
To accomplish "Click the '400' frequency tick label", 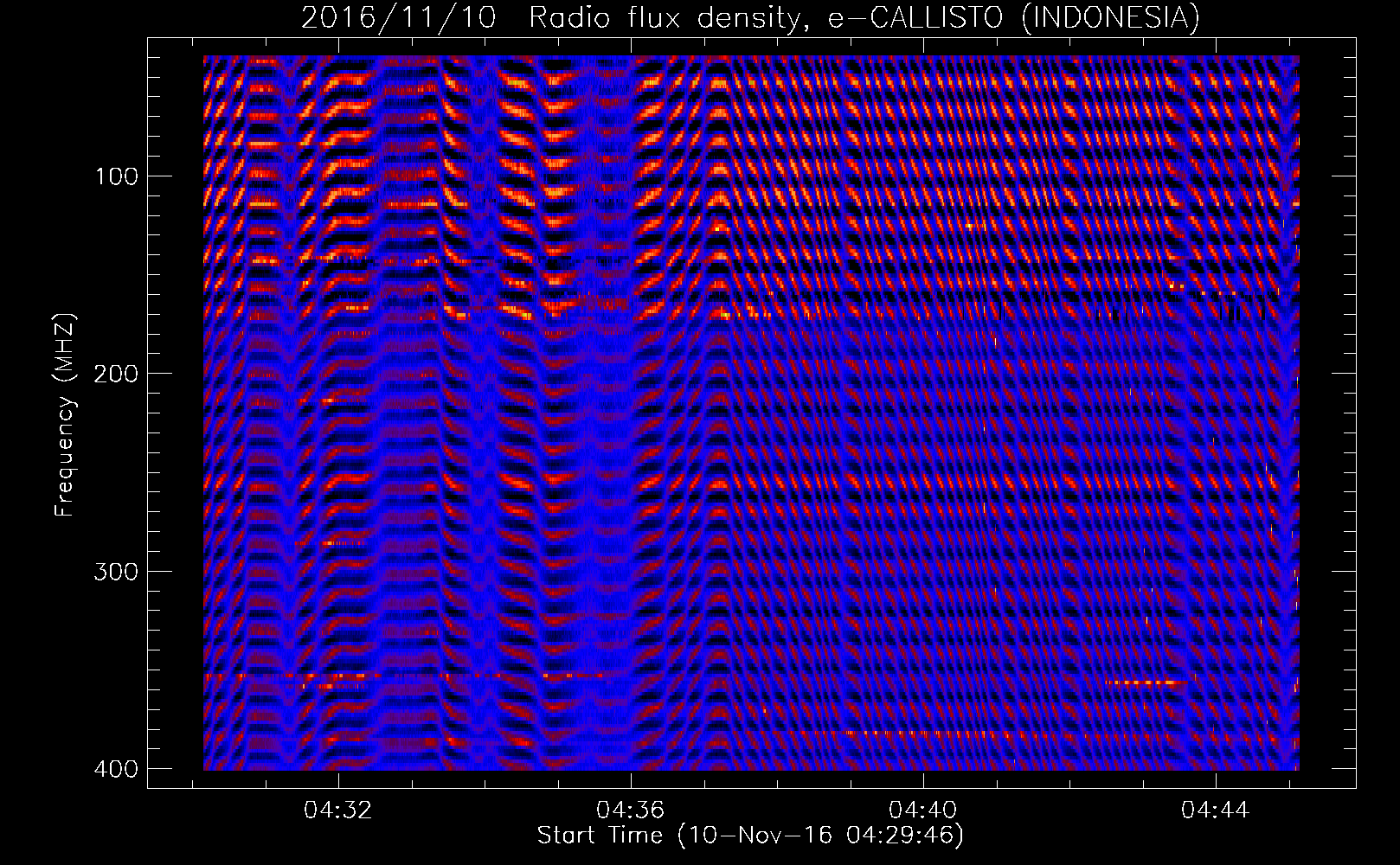I will (x=115, y=769).
